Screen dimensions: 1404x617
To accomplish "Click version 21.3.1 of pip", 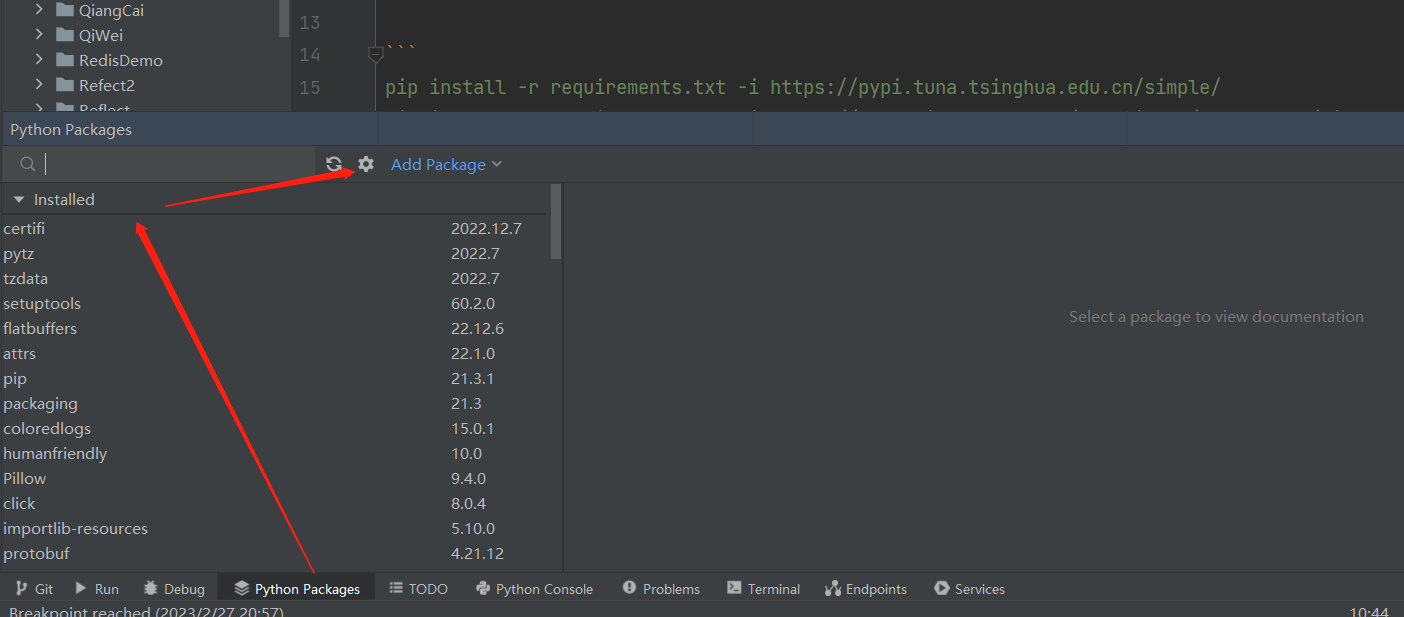I will [473, 379].
